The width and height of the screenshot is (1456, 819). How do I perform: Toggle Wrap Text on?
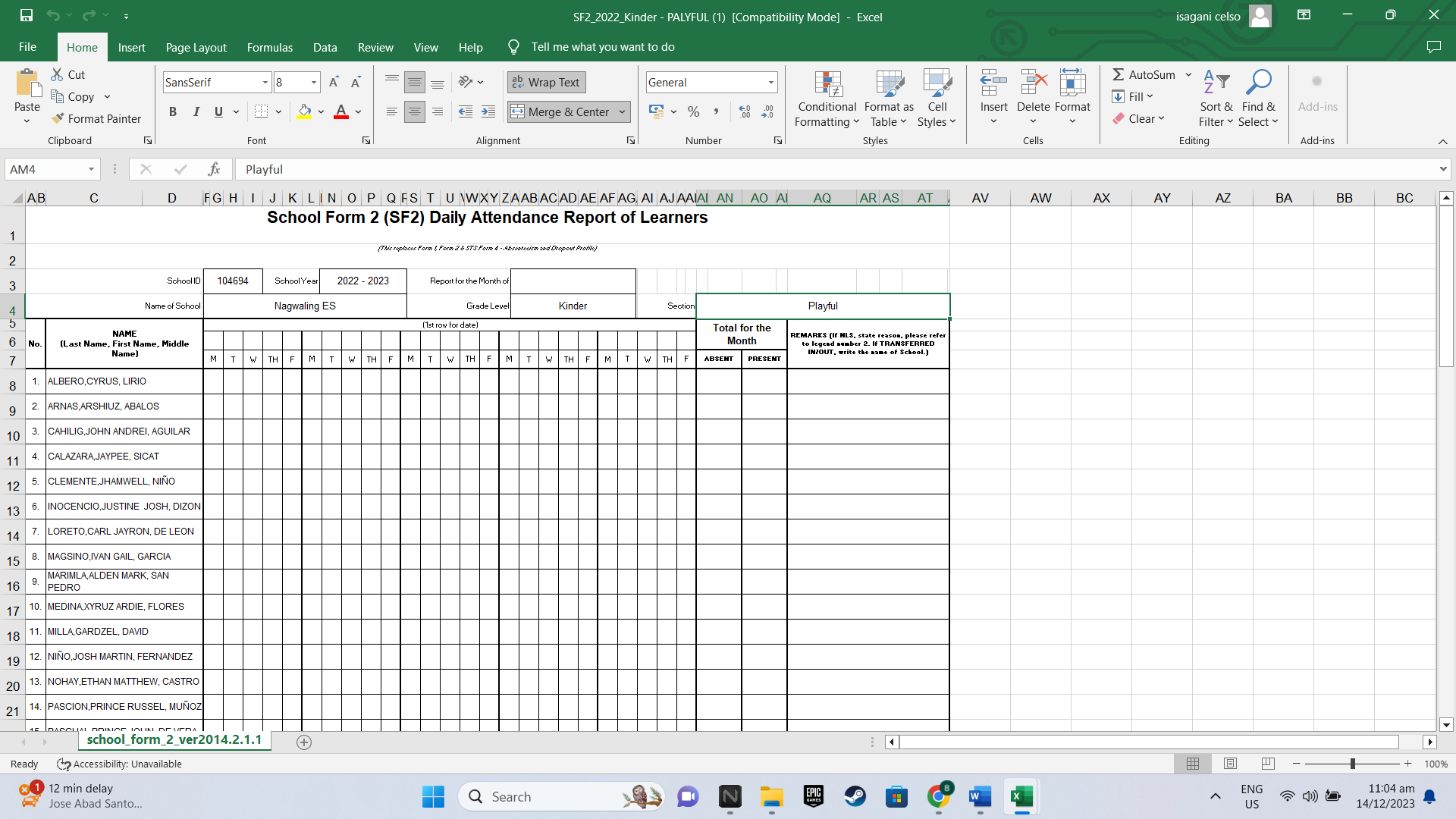click(x=546, y=82)
